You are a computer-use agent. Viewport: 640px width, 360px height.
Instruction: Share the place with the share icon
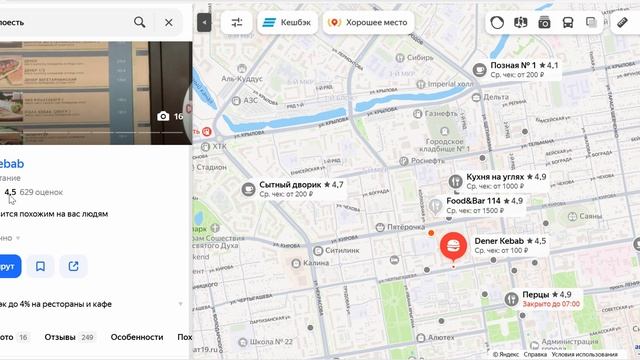[73, 266]
